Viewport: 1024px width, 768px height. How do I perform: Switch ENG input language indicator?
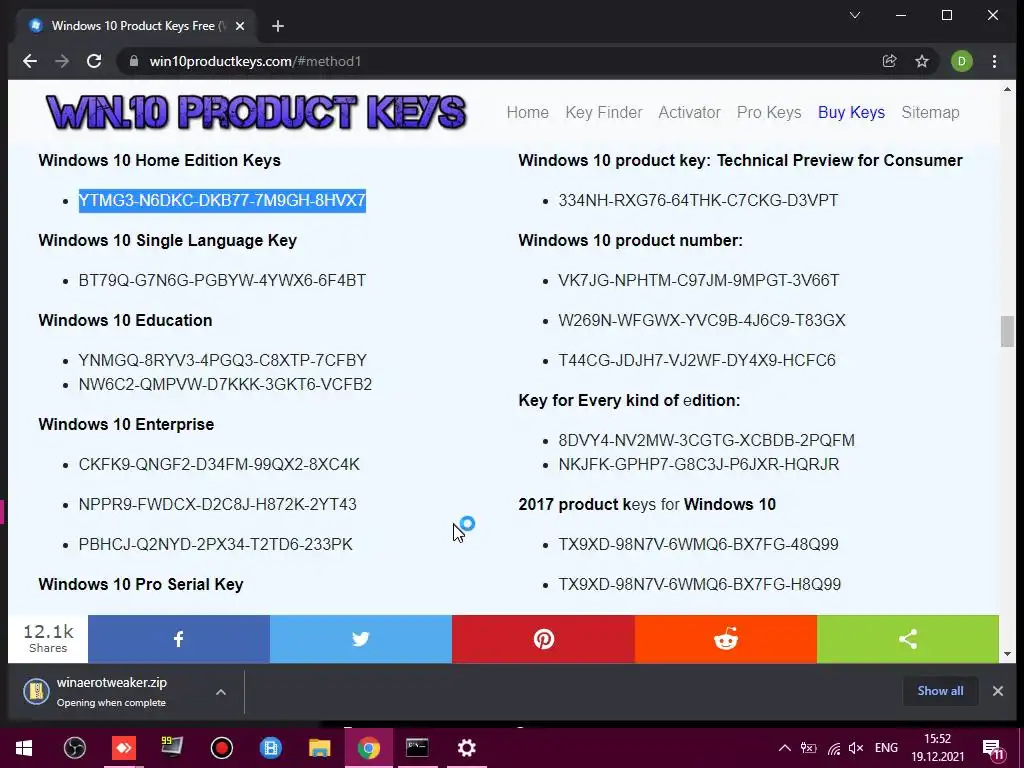point(886,748)
